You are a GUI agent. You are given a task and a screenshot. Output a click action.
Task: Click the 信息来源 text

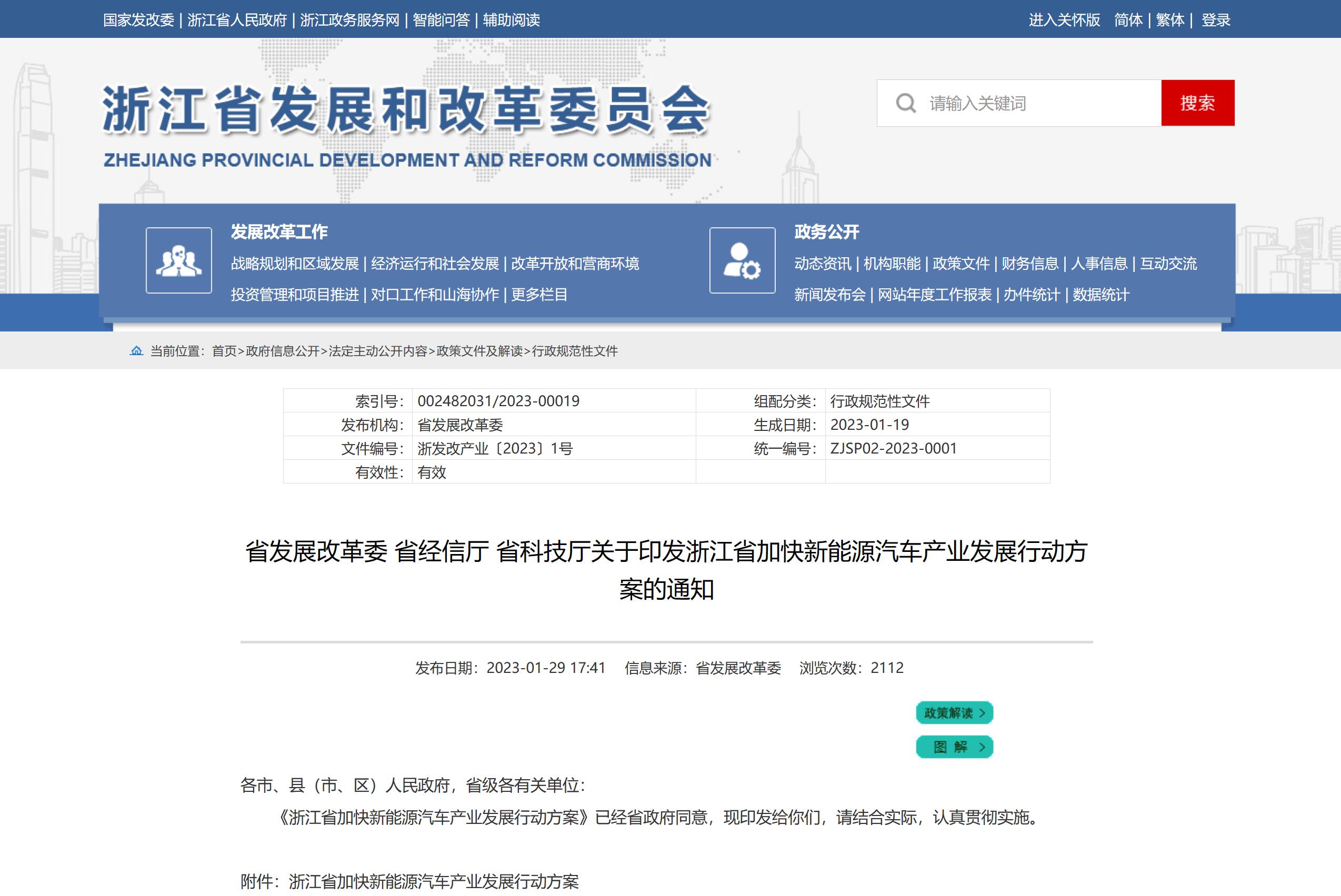click(x=703, y=668)
